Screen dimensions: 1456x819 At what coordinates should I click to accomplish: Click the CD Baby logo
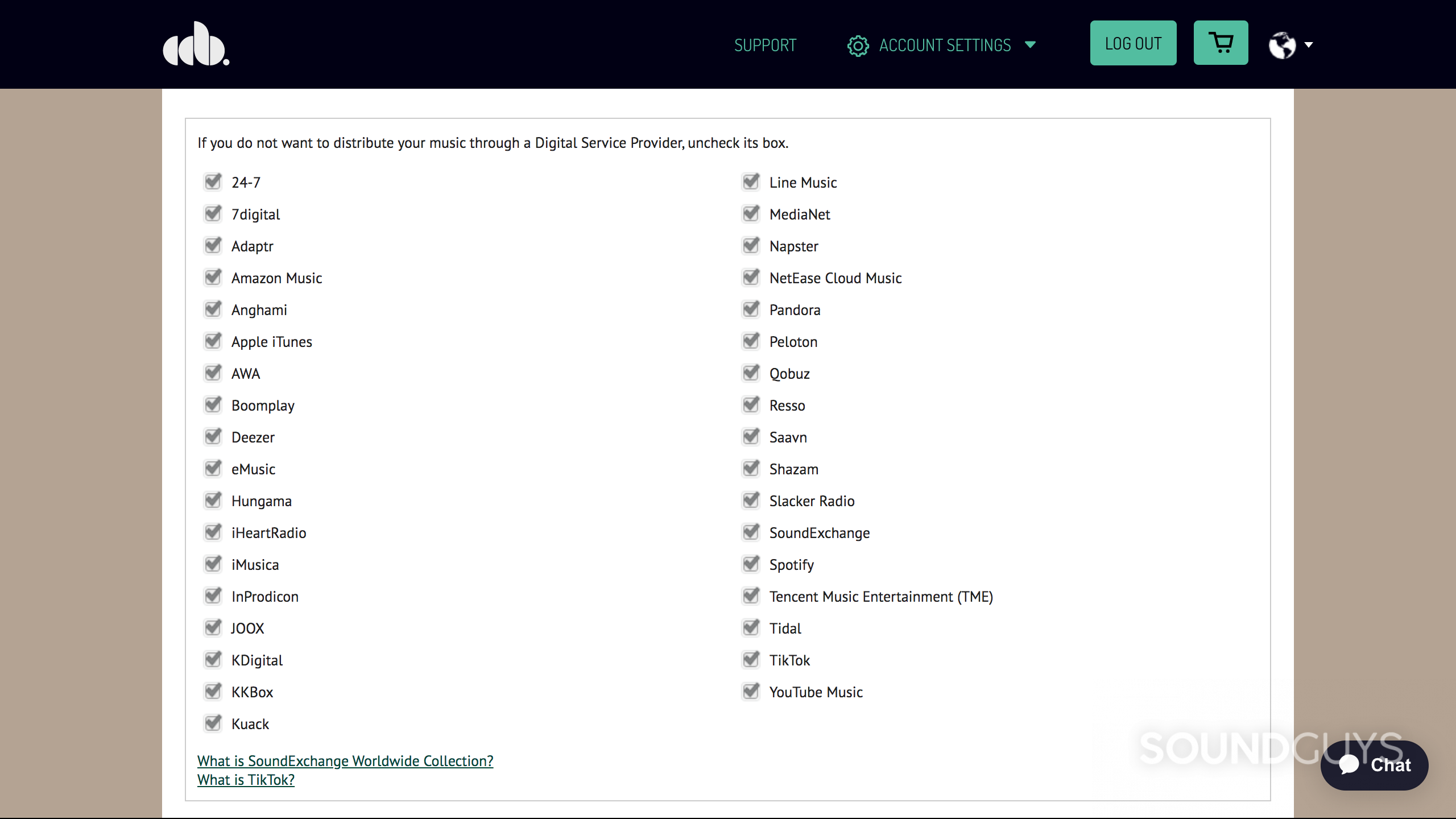[196, 44]
